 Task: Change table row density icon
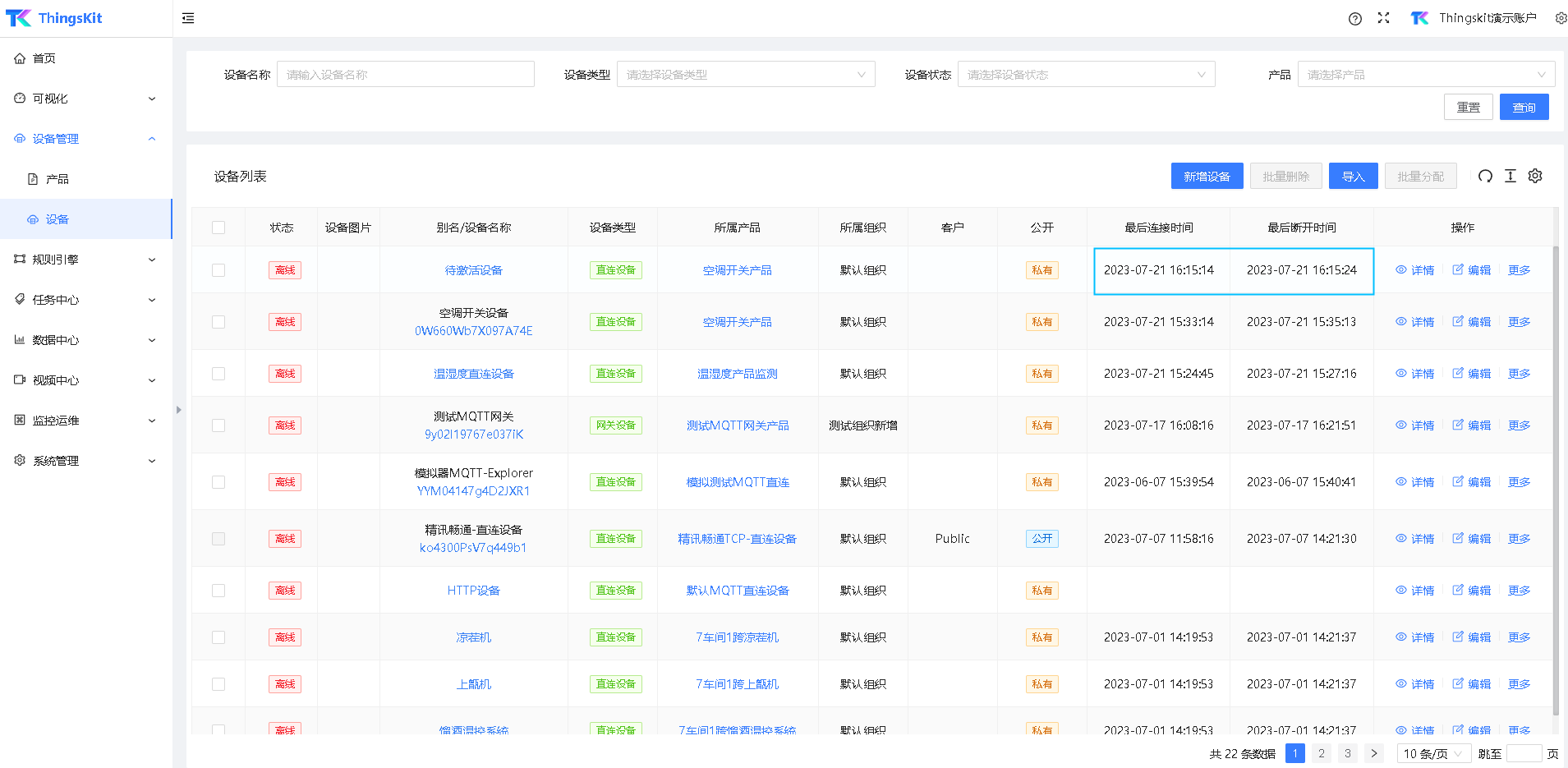pos(1511,176)
